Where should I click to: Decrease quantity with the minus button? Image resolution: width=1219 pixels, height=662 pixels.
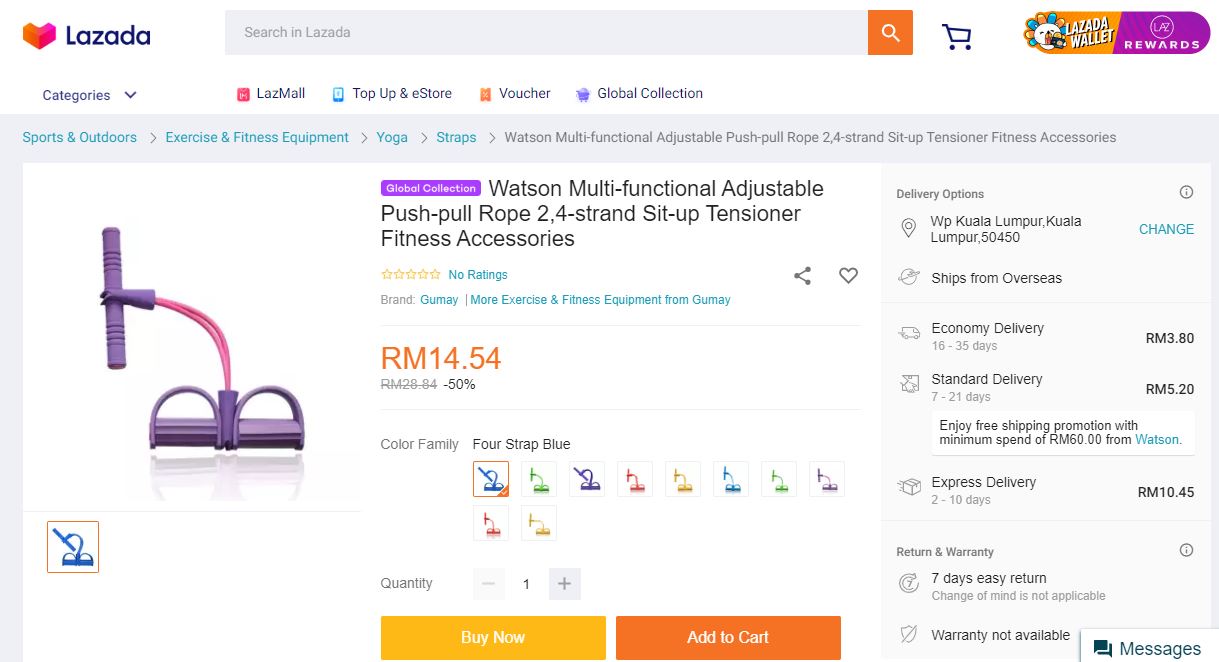coord(488,584)
